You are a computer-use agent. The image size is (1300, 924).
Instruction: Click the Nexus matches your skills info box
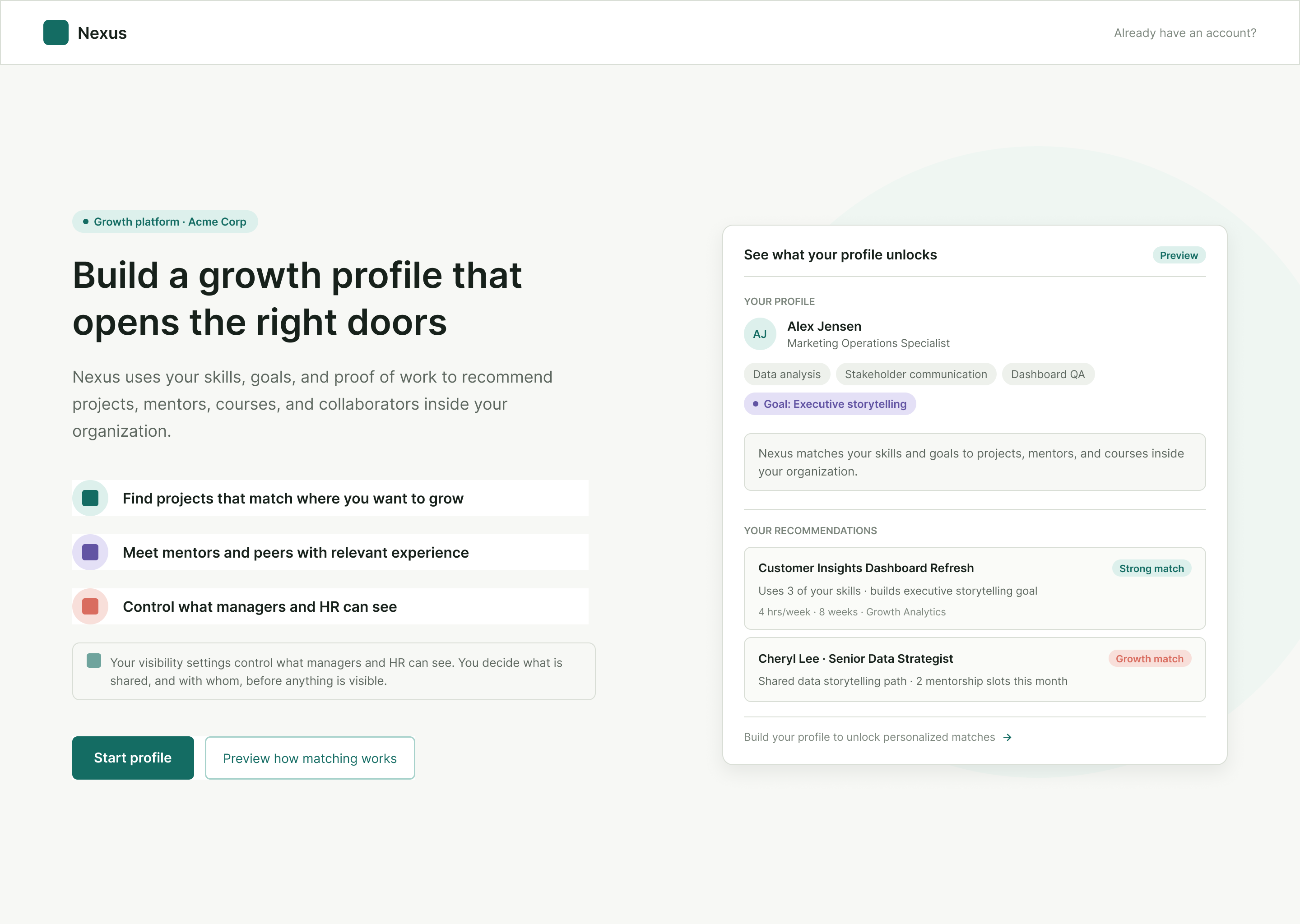[975, 462]
